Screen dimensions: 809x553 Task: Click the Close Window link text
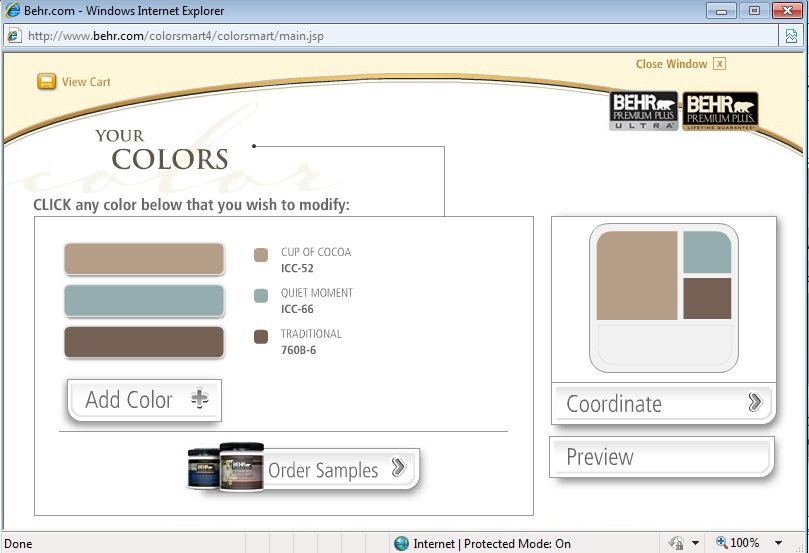671,64
